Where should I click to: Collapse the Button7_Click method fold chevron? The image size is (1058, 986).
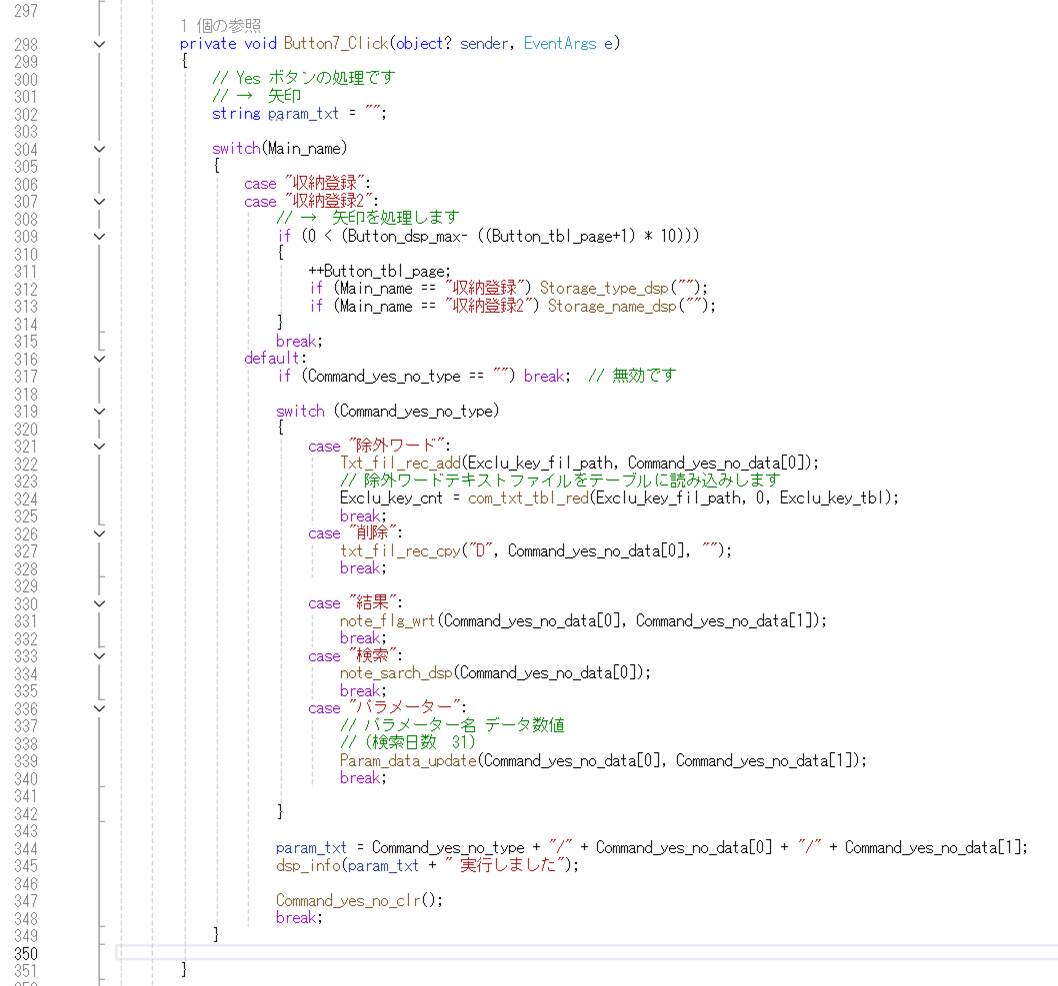pos(98,44)
